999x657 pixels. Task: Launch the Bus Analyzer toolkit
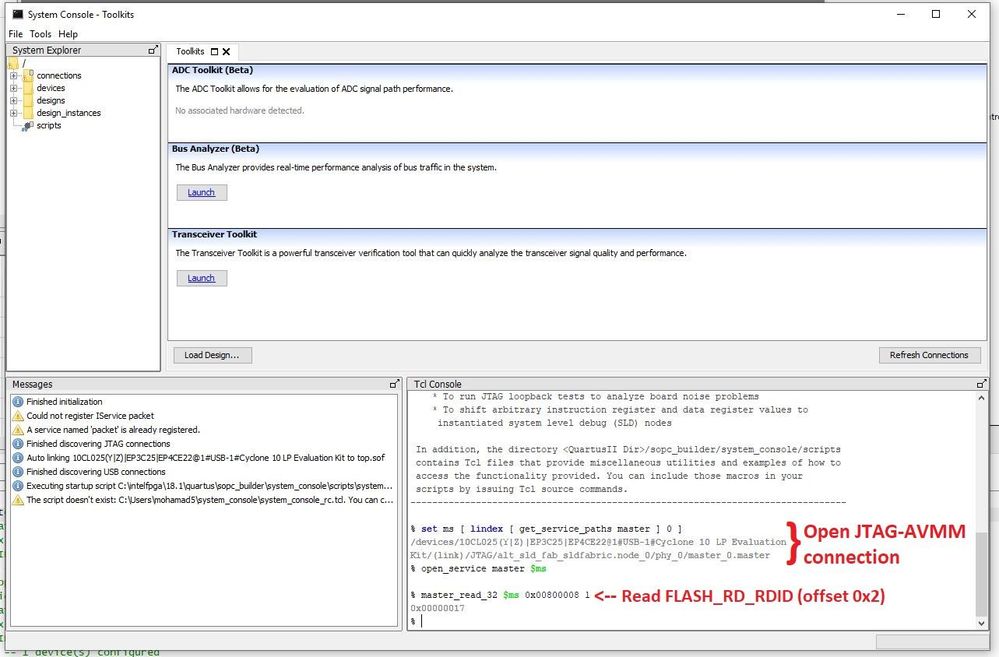(x=201, y=192)
